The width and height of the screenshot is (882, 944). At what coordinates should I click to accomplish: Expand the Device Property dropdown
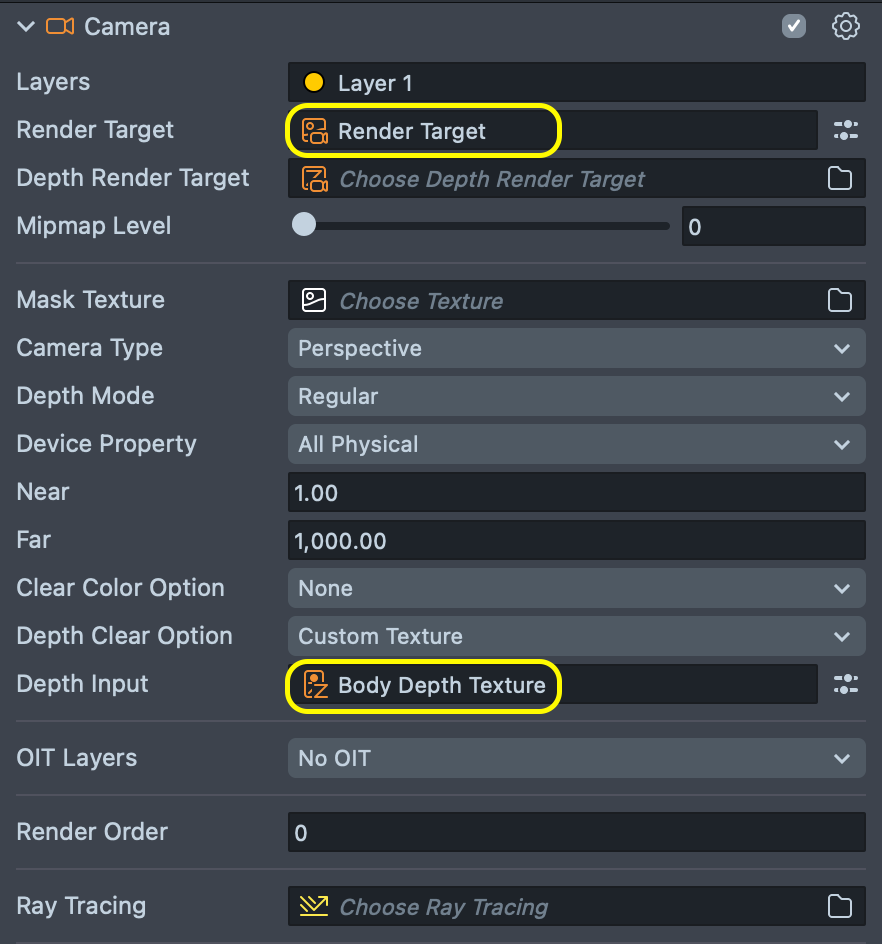(576, 444)
